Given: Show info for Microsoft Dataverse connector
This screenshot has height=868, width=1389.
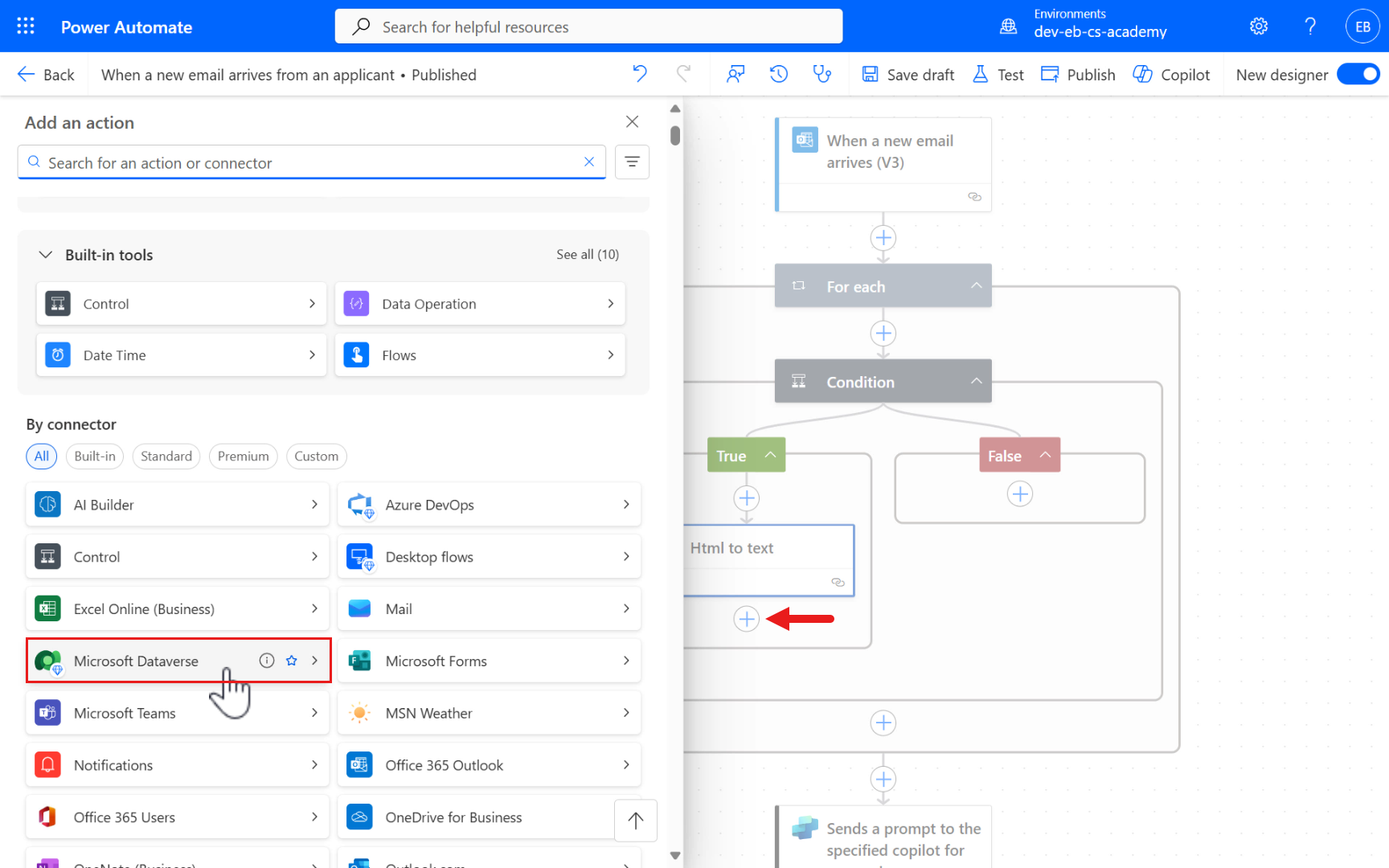Looking at the screenshot, I should [x=267, y=661].
